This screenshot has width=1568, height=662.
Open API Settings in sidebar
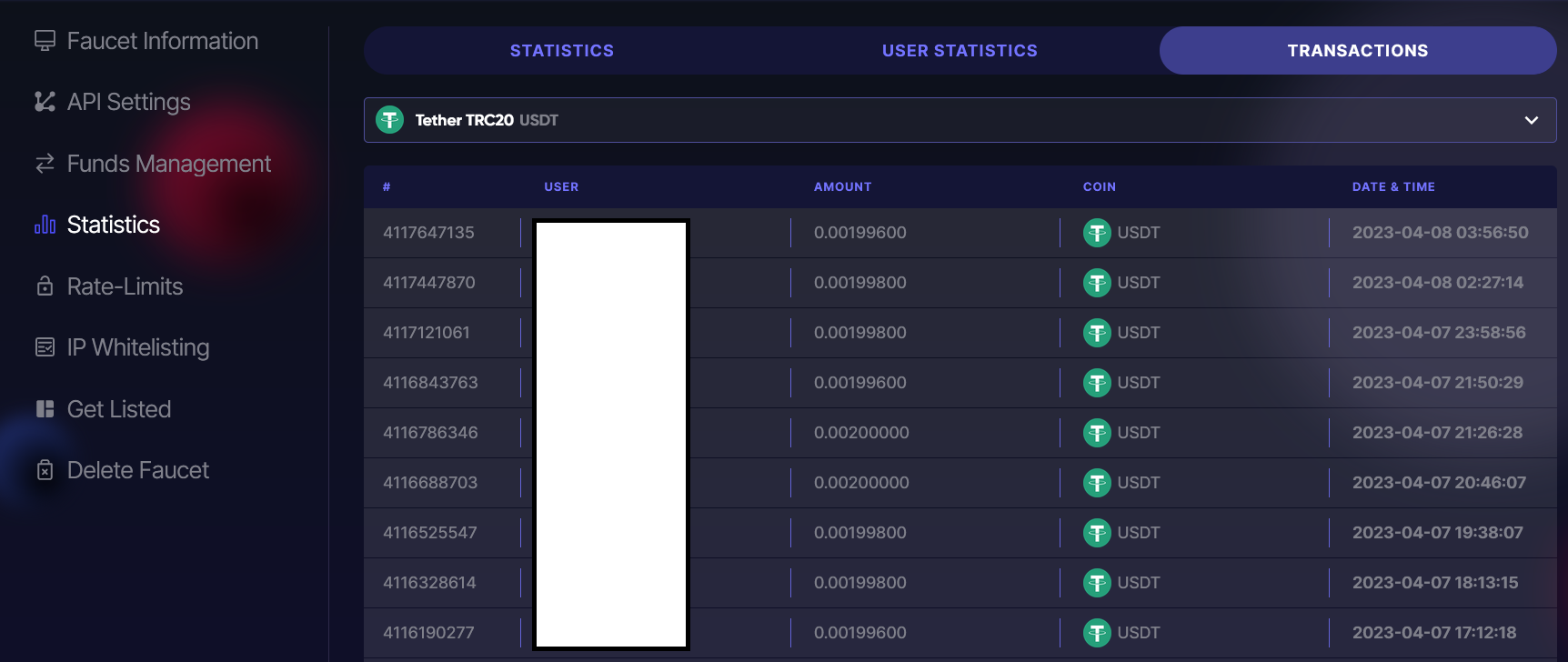[x=113, y=102]
